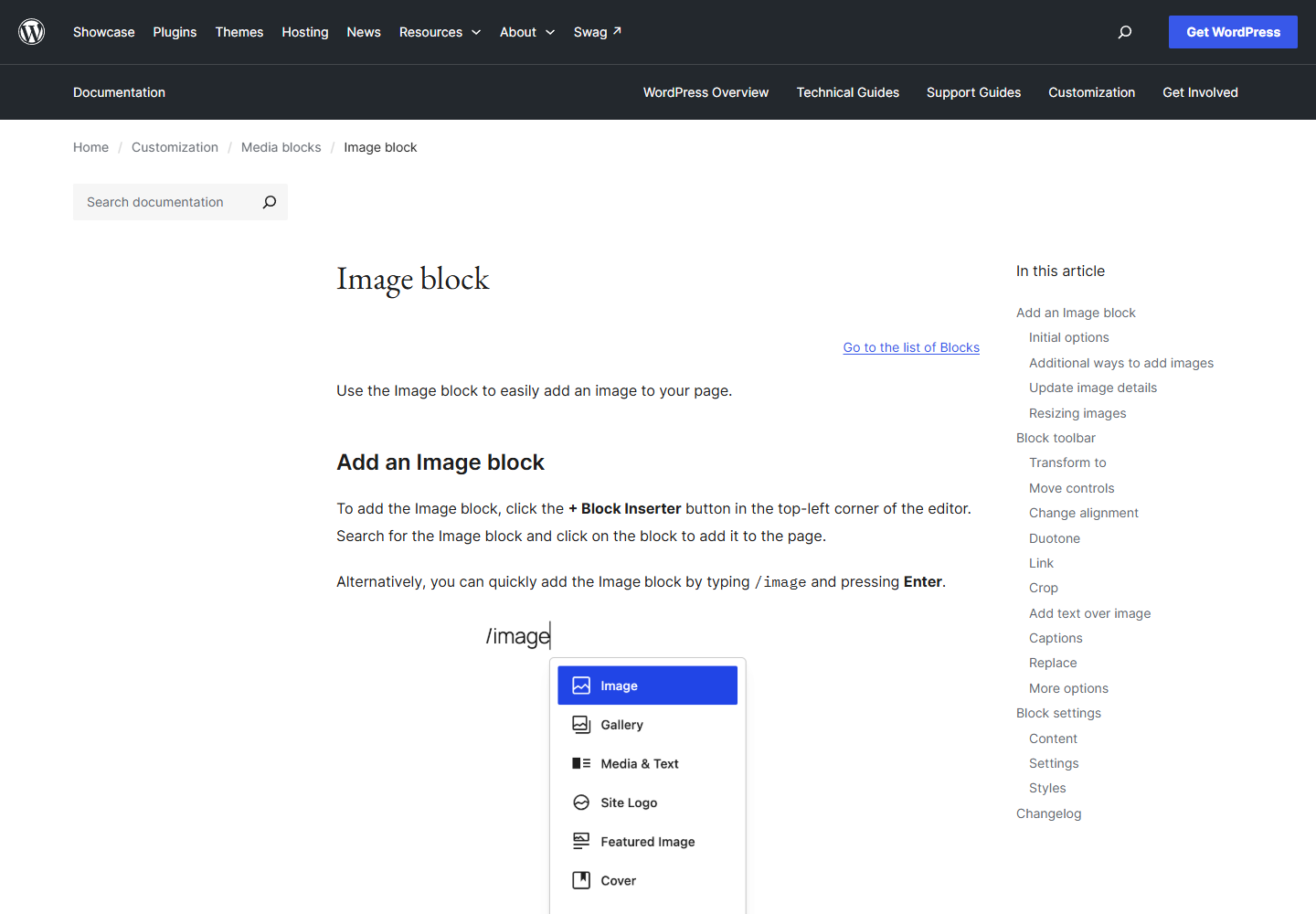The height and width of the screenshot is (914, 1316).
Task: Go to the News page
Action: point(364,32)
